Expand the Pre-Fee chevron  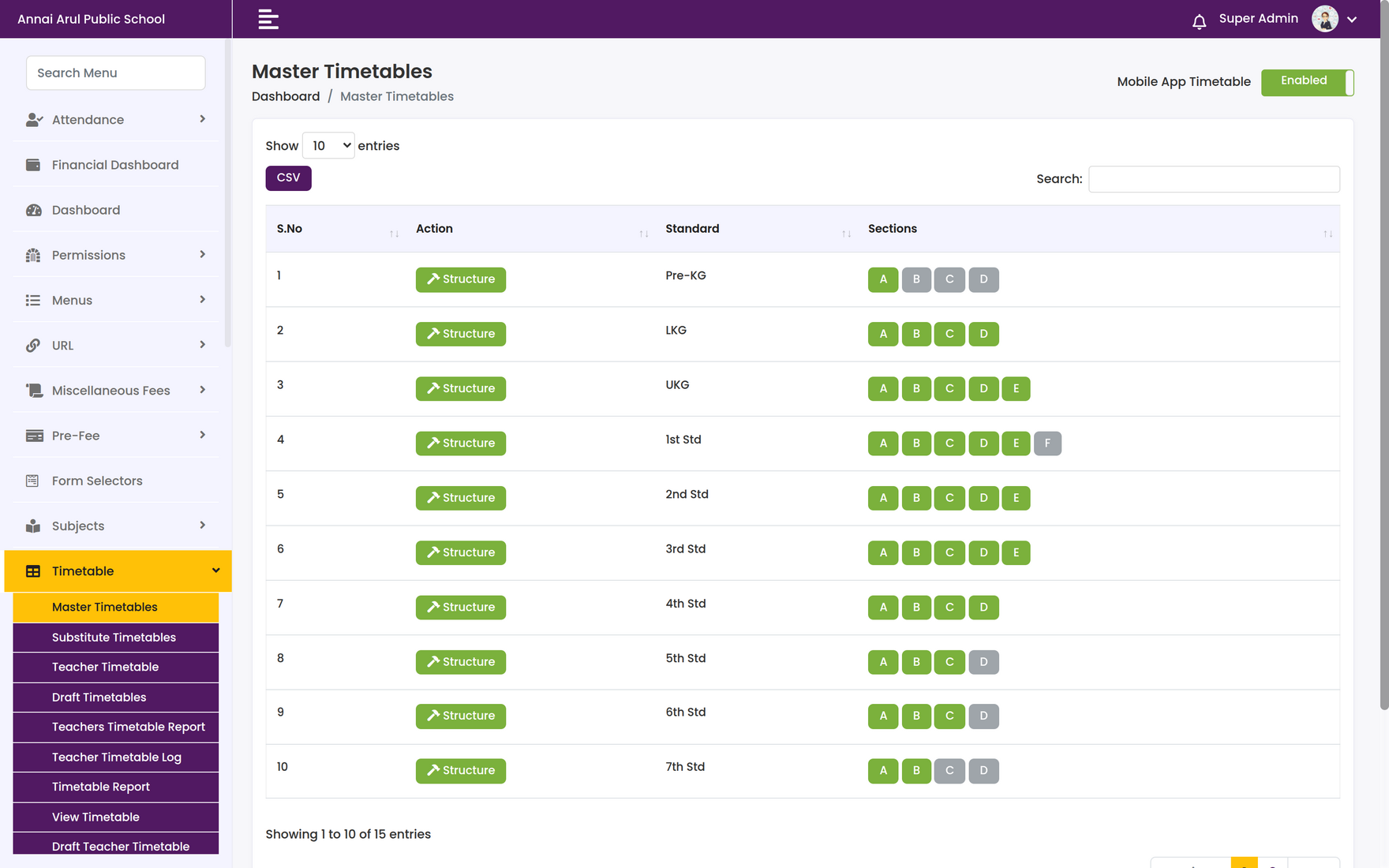point(203,435)
